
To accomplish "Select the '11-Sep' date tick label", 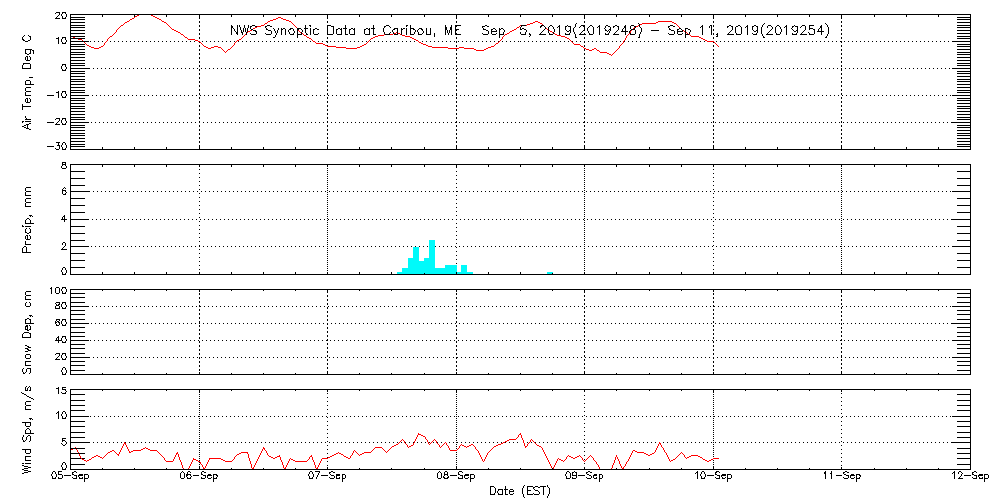I will (841, 477).
